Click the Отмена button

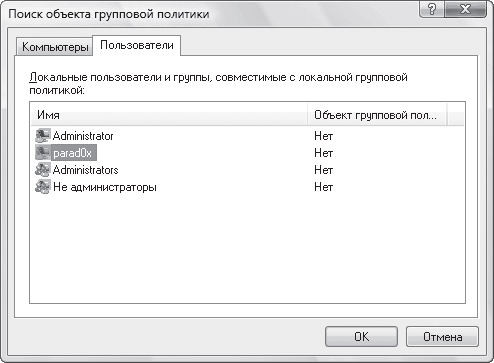[x=442, y=337]
